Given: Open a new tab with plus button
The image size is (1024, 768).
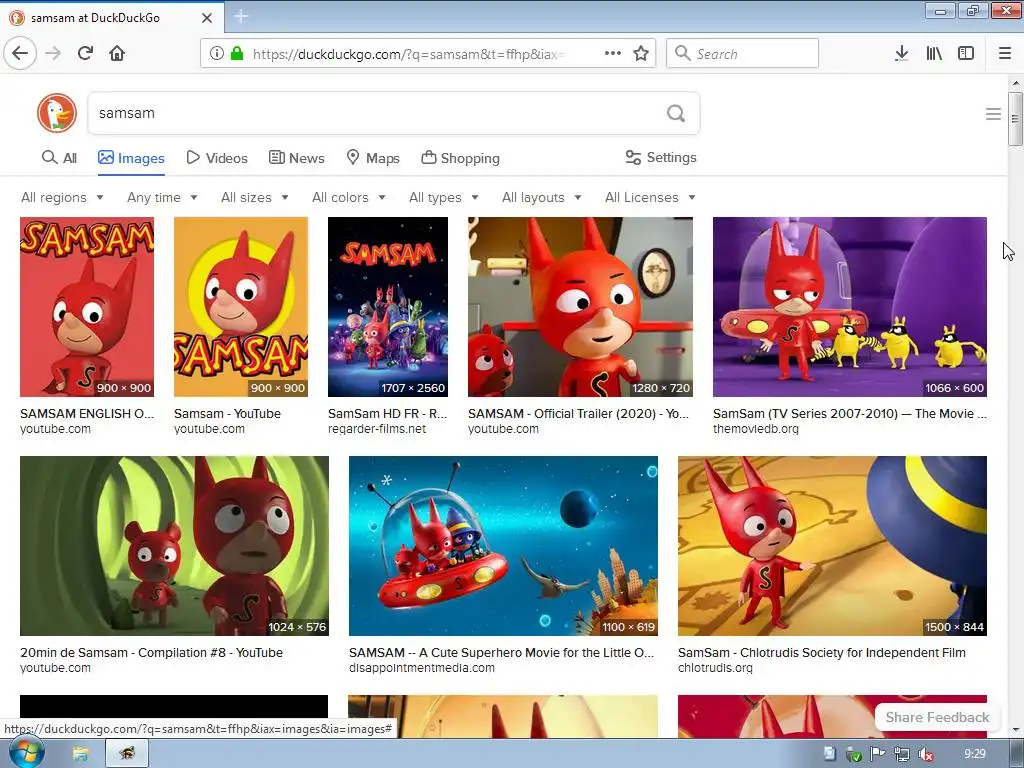Looking at the screenshot, I should click(x=241, y=17).
